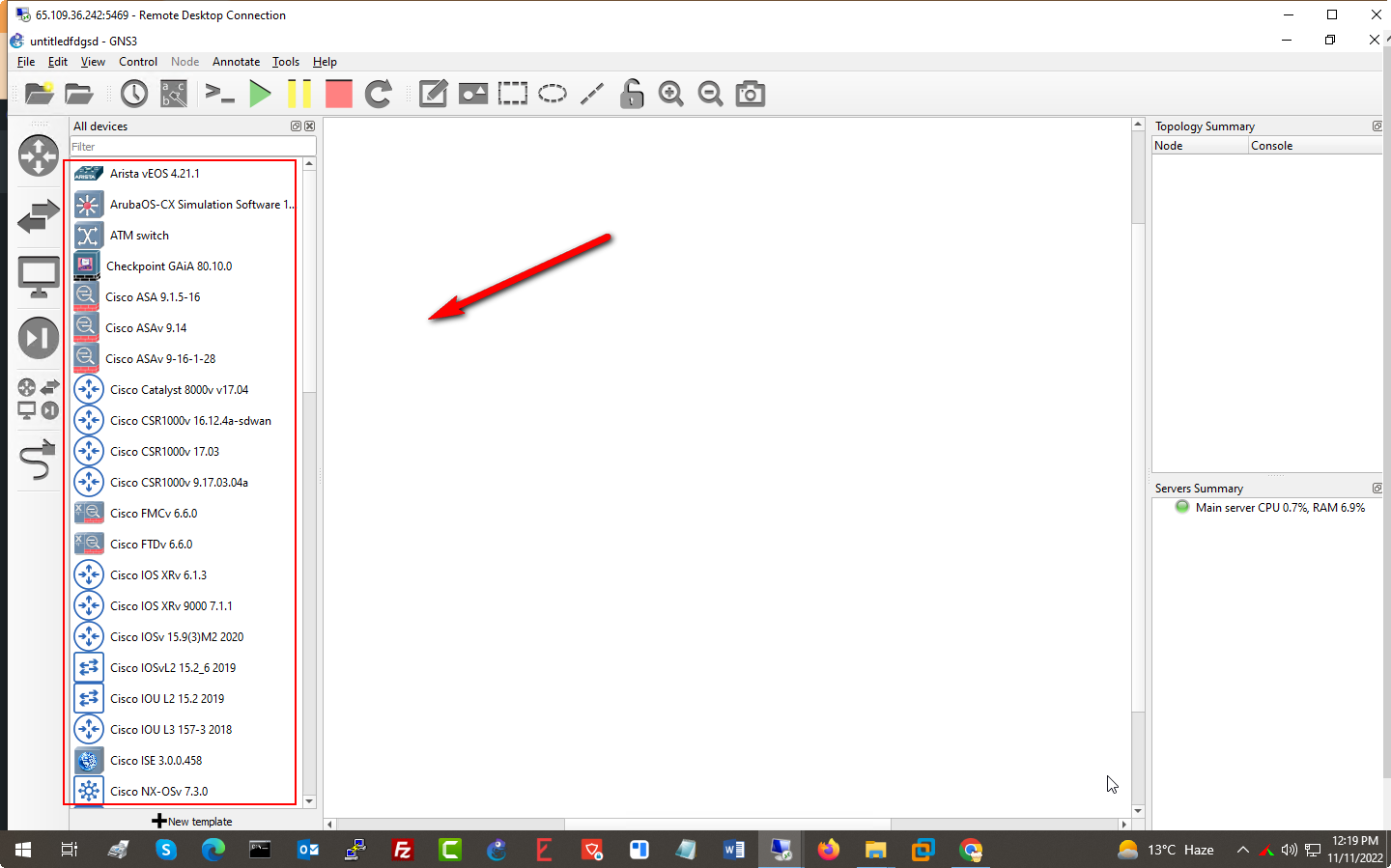Image resolution: width=1391 pixels, height=868 pixels.
Task: Float the All devices panel
Action: point(297,126)
